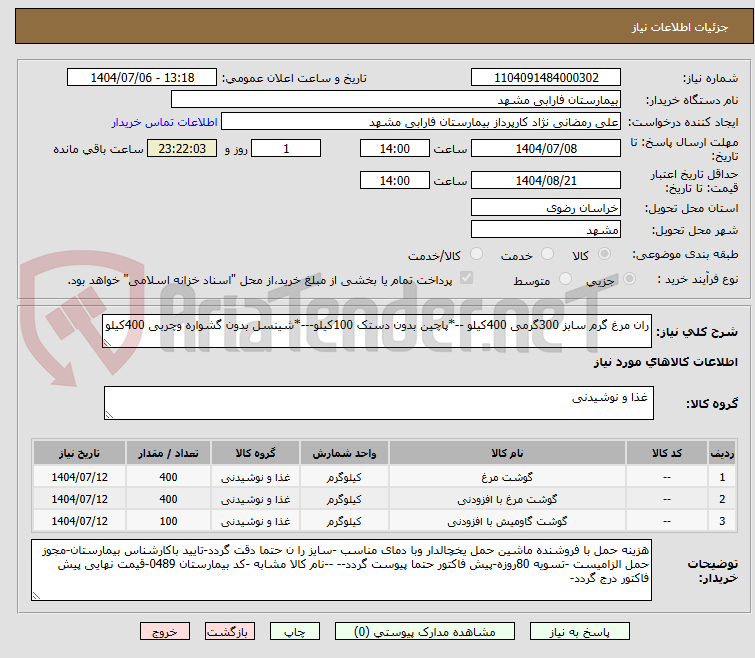
Task: Open اطلاعات تماس خریدار link
Action: pyautogui.click(x=165, y=122)
